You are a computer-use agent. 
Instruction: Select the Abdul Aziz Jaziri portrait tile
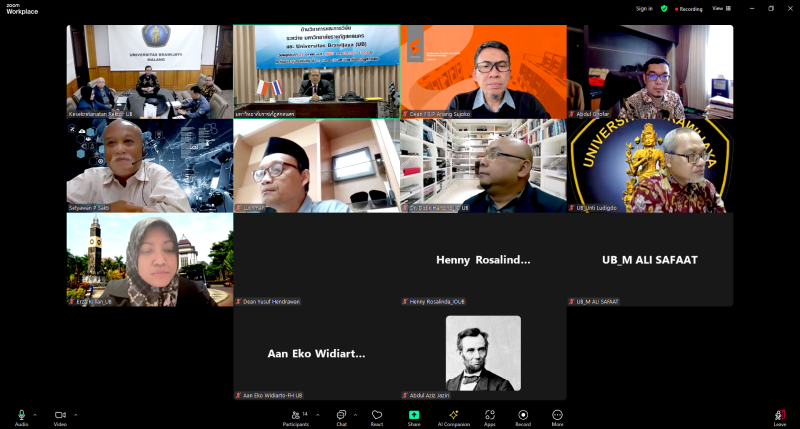coord(483,353)
